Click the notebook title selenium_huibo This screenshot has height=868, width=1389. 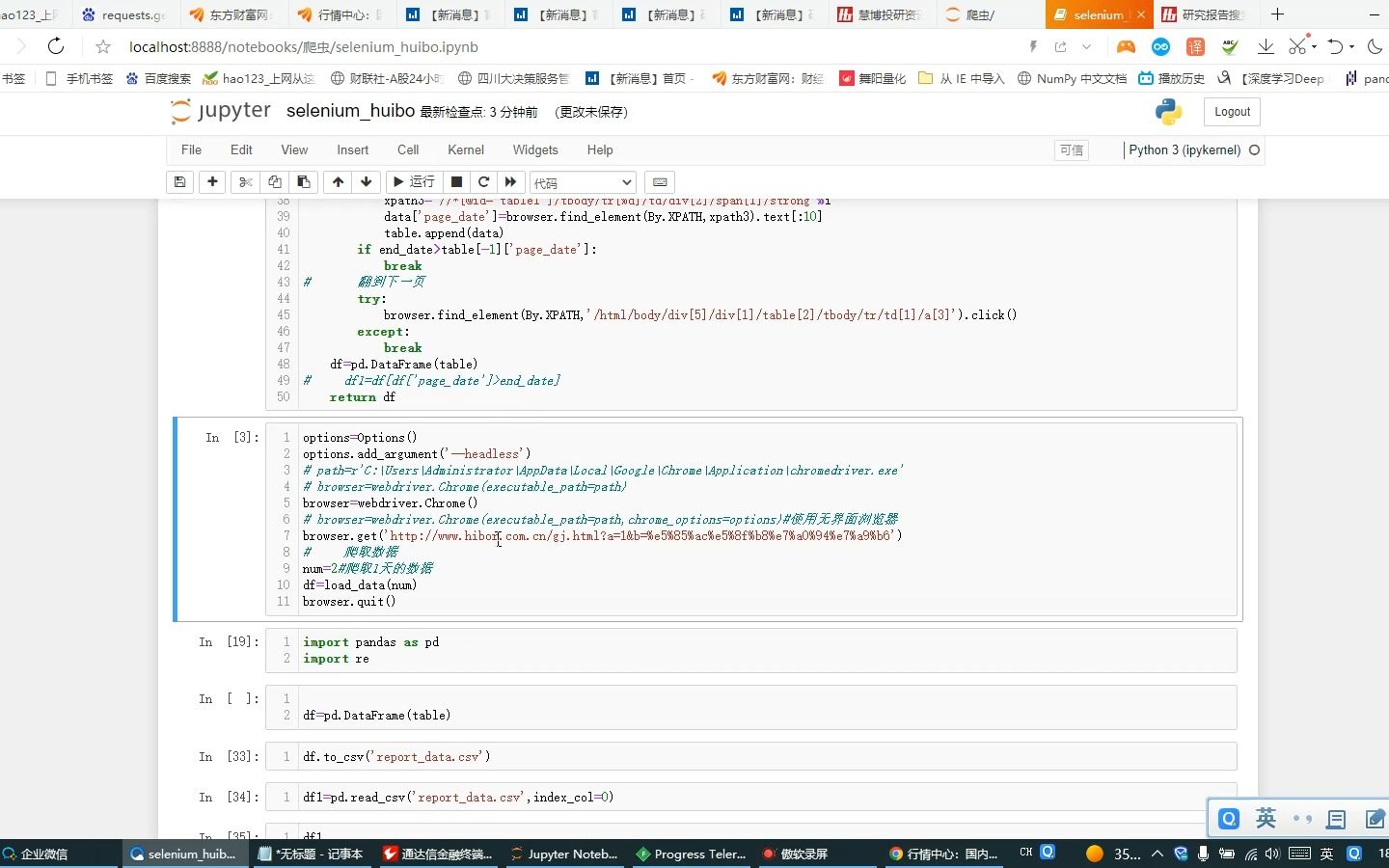click(350, 111)
